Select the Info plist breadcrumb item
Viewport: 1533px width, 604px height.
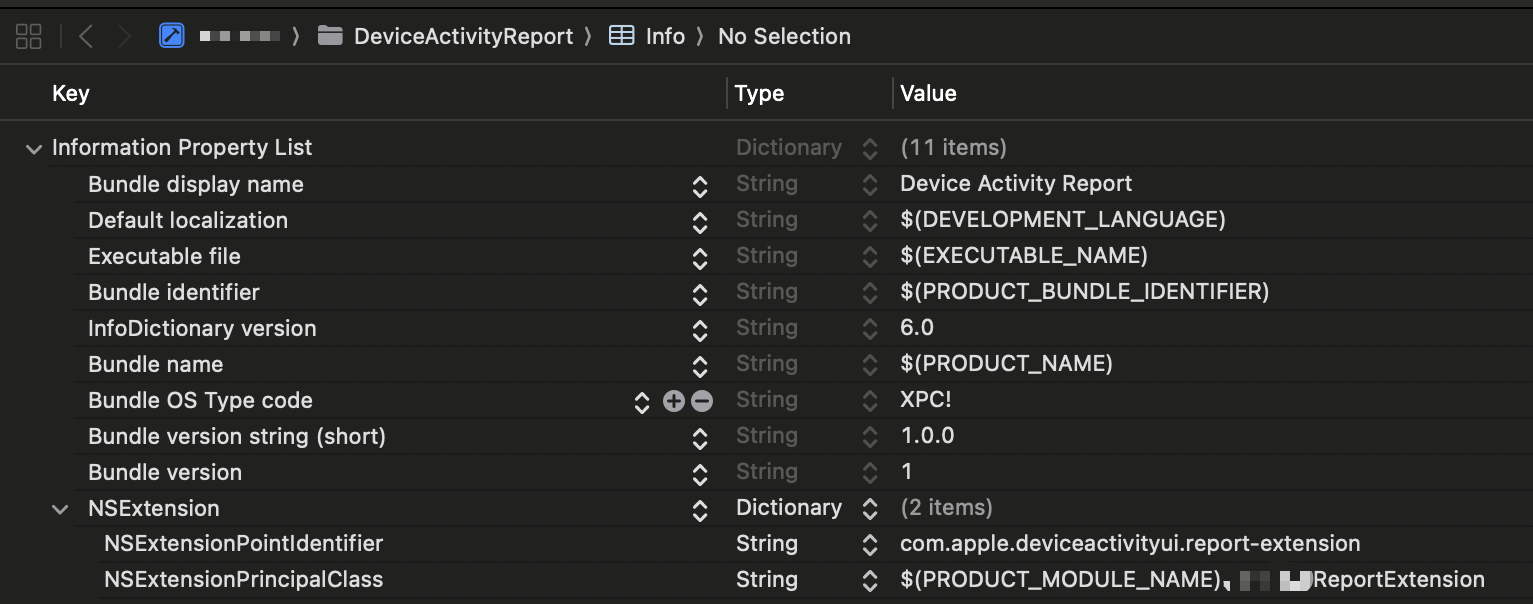click(x=664, y=37)
